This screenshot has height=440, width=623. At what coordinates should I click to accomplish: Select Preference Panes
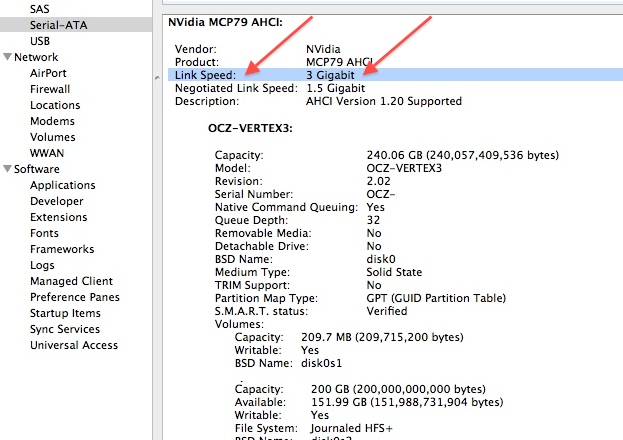(x=75, y=297)
